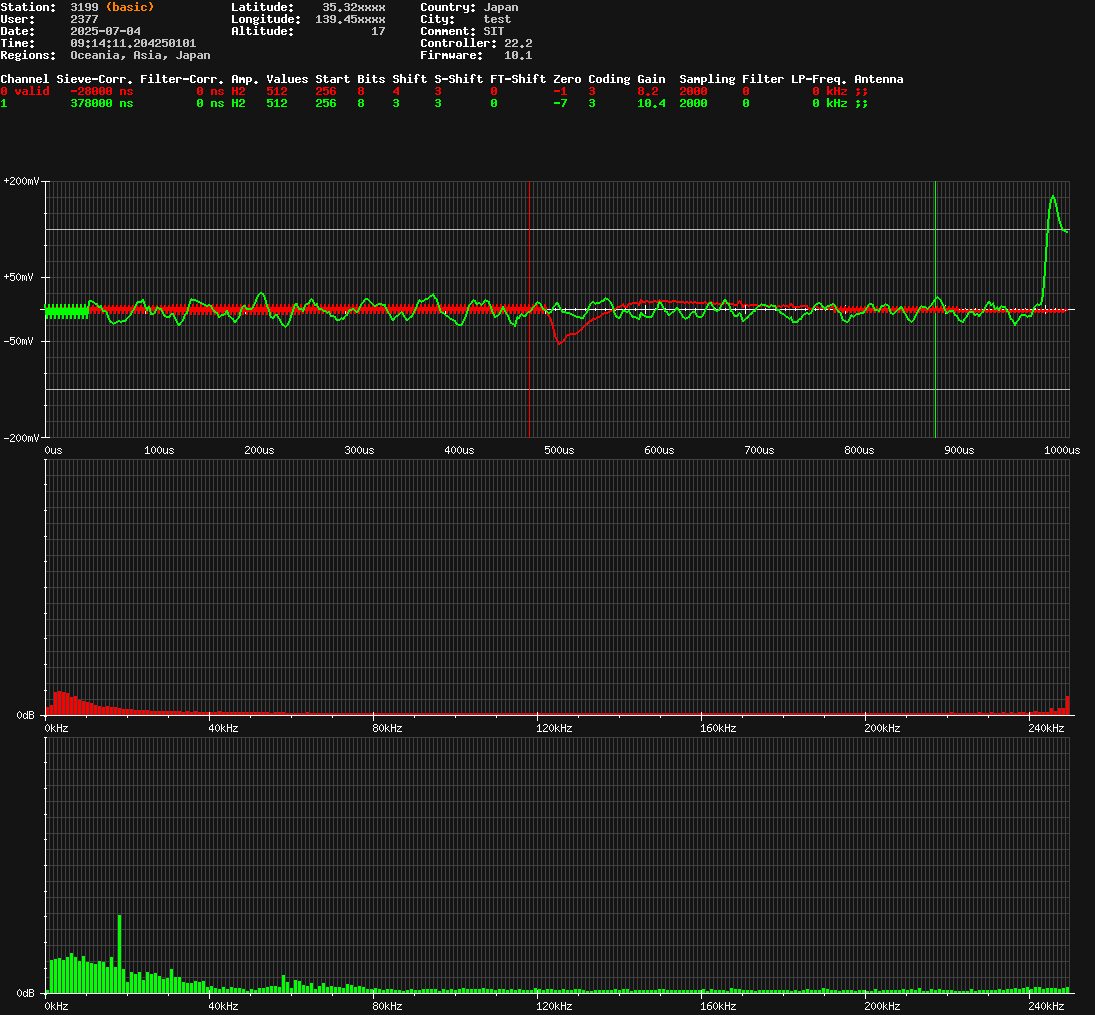Image resolution: width=1095 pixels, height=1015 pixels.
Task: Click the green channel 1 gain value 10.4
Action: [x=651, y=103]
